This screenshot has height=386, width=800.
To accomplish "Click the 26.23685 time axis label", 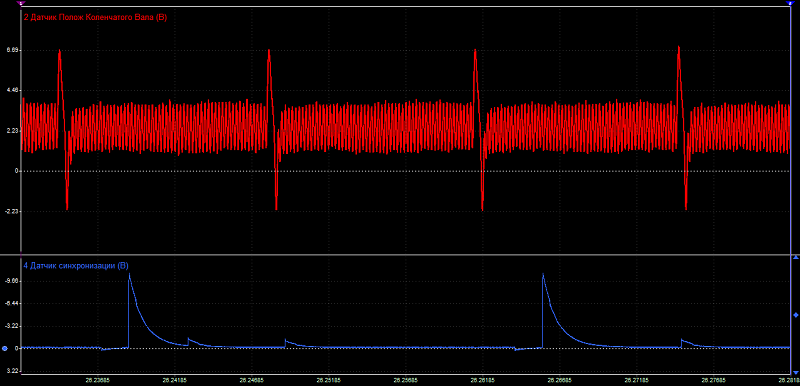I will pyautogui.click(x=97, y=380).
